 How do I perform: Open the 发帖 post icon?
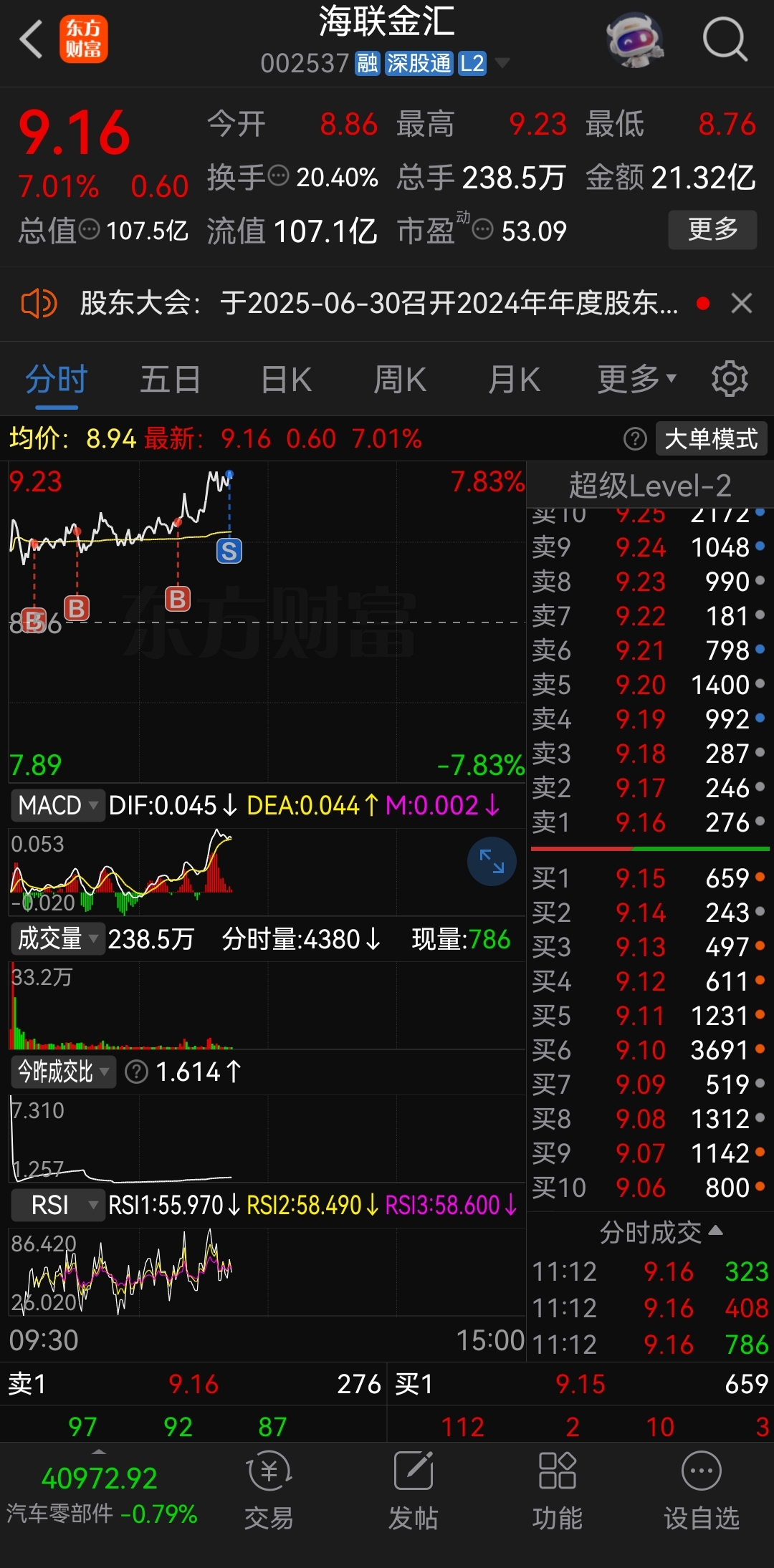[x=414, y=1490]
